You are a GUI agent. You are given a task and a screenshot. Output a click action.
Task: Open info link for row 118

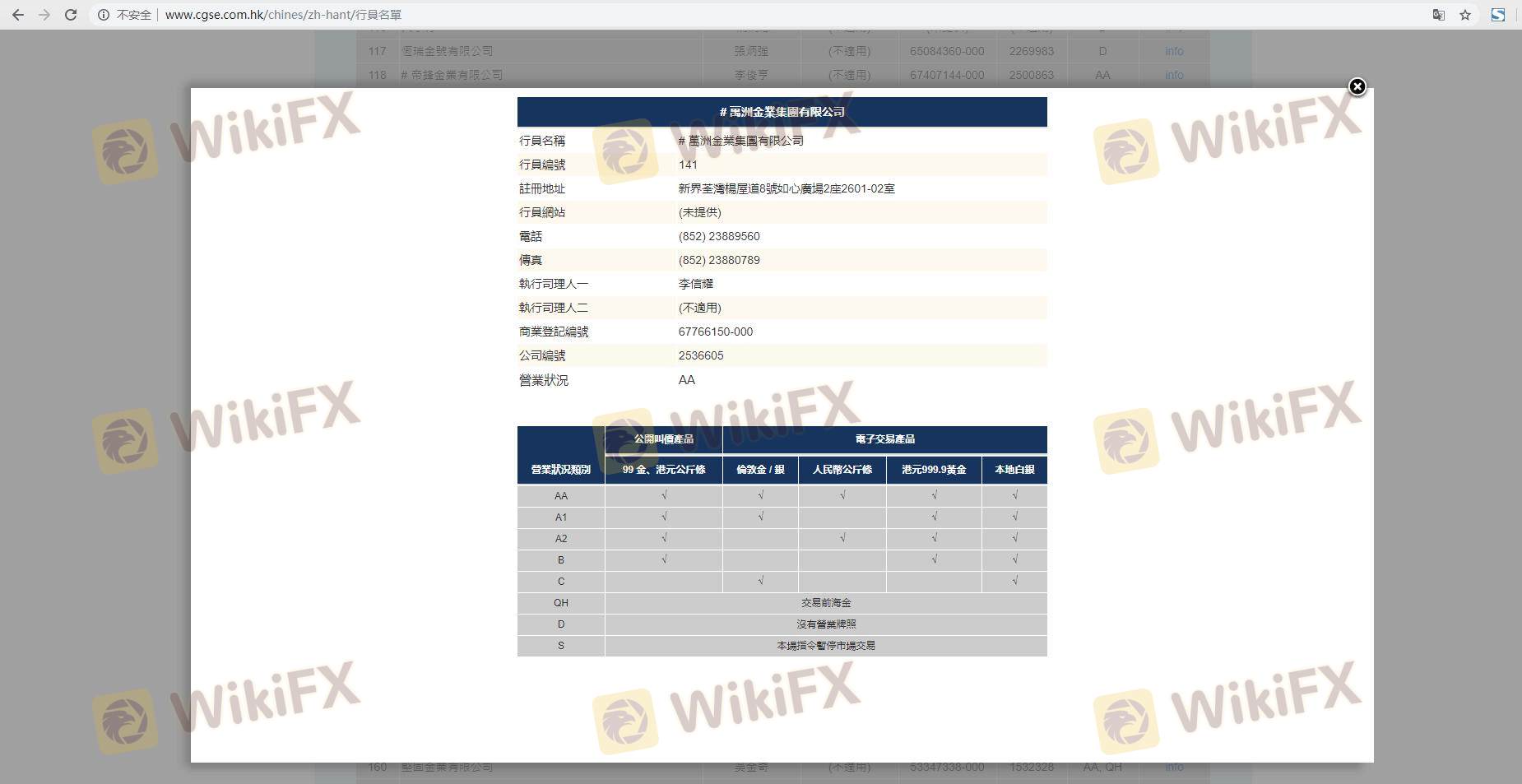1174,75
